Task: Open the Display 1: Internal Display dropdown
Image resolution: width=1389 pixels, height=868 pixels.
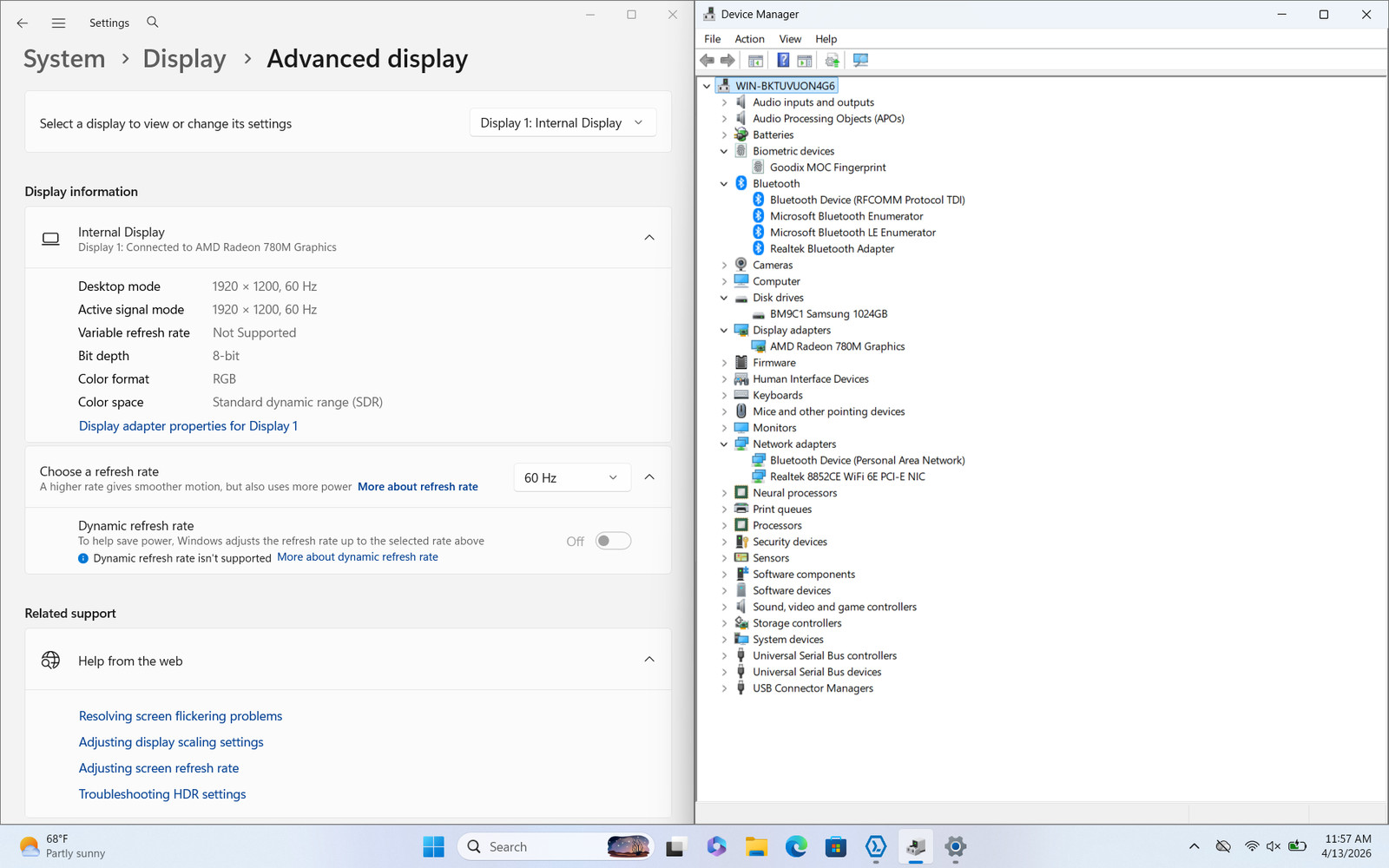Action: tap(563, 123)
